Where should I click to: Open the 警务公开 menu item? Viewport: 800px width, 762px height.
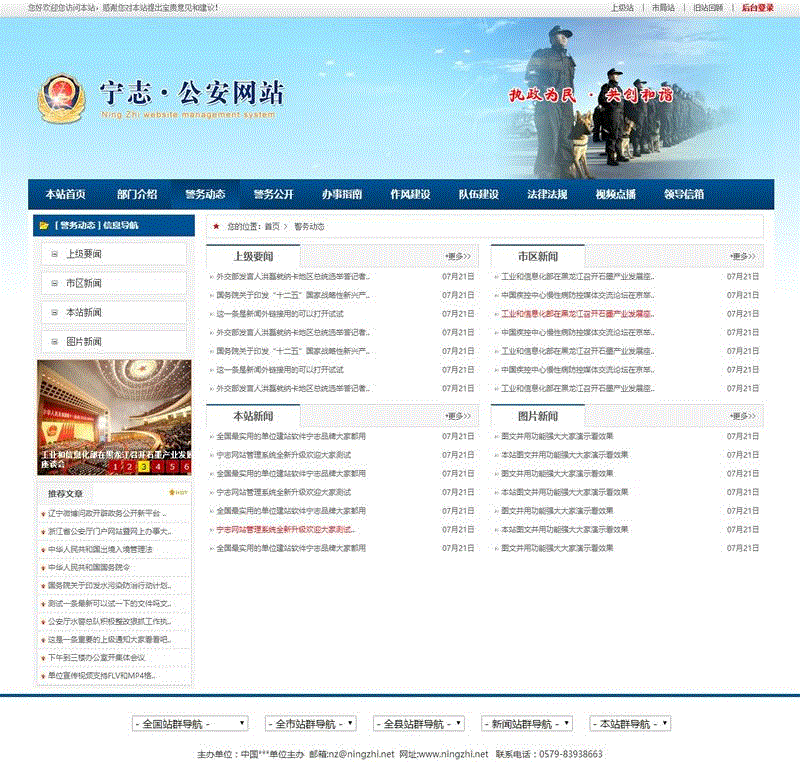[x=273, y=194]
